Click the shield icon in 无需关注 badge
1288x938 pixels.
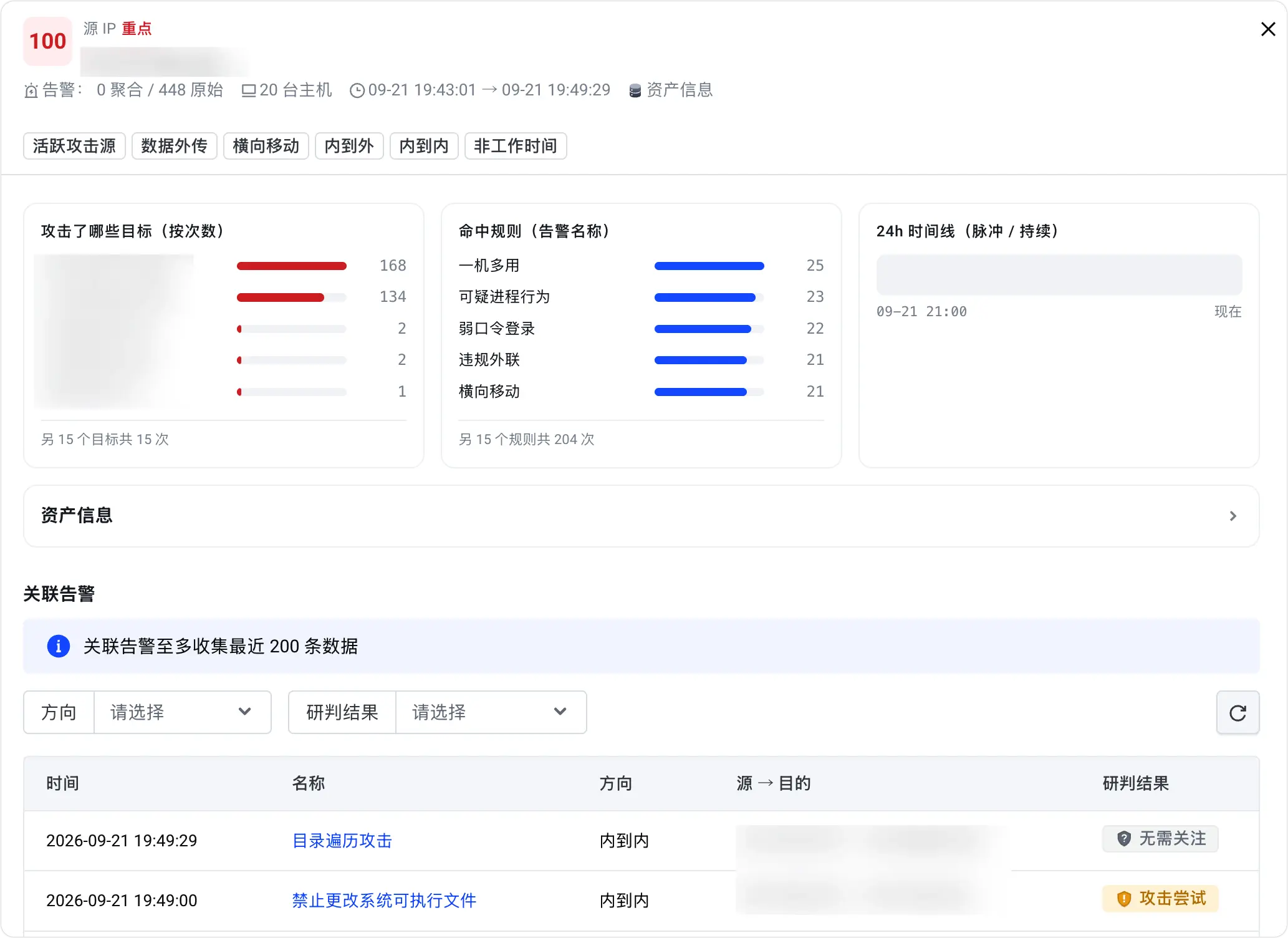tap(1124, 838)
